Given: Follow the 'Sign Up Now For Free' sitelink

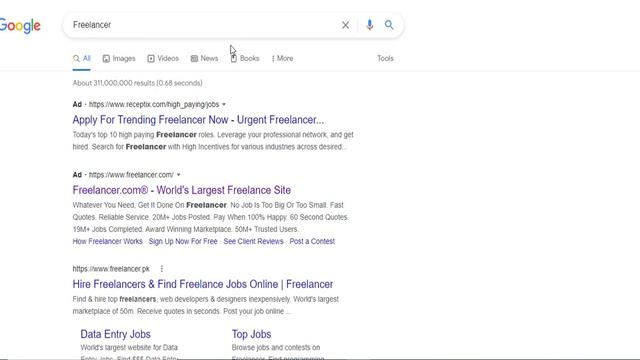Looking at the screenshot, I should point(183,241).
